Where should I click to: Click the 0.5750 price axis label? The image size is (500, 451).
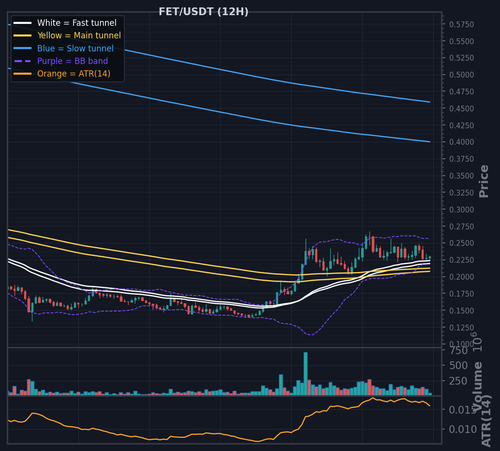pyautogui.click(x=461, y=24)
